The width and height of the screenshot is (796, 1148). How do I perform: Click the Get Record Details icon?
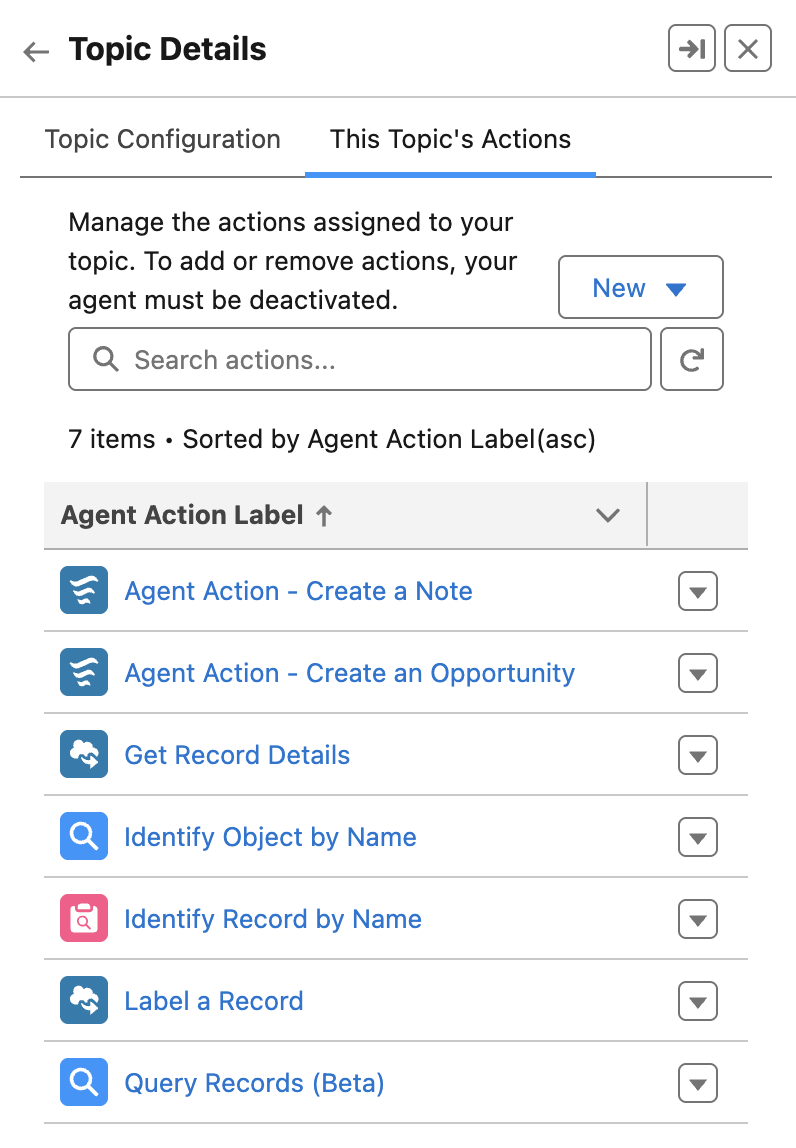[84, 755]
